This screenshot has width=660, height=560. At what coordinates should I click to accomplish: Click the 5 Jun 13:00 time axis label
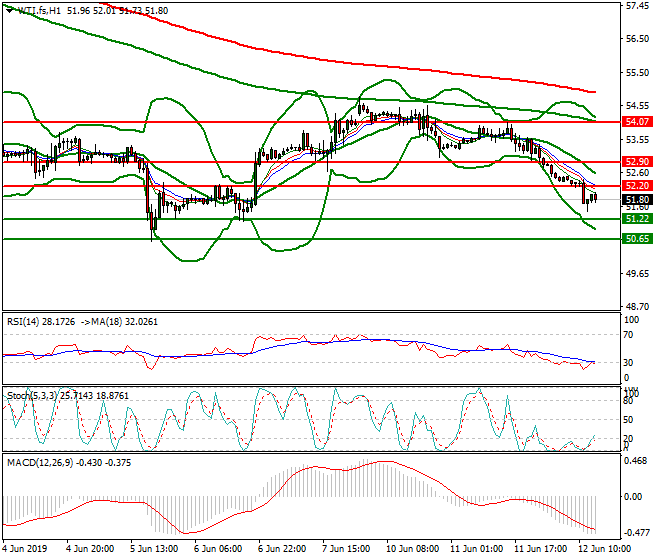[154, 549]
